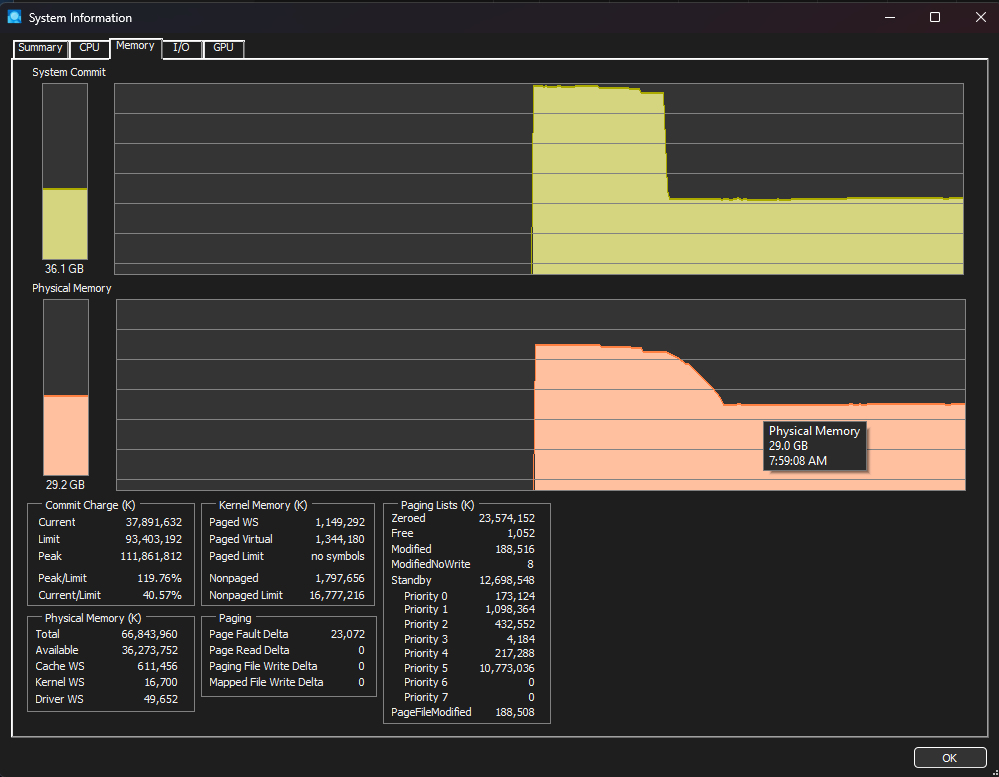Click the System Information app icon
The image size is (999, 777).
[x=14, y=17]
